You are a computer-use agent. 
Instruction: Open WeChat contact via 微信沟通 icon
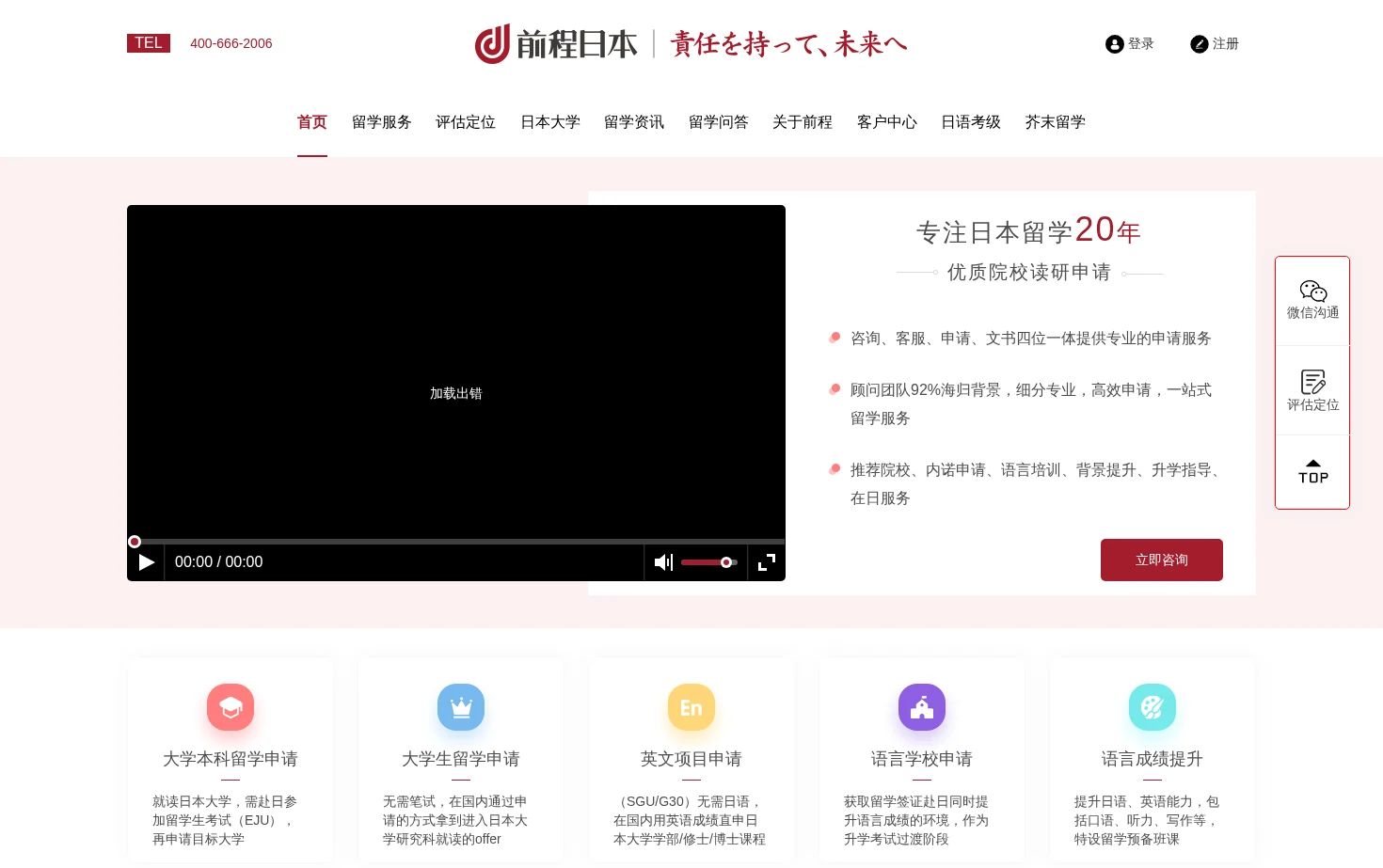click(1313, 291)
